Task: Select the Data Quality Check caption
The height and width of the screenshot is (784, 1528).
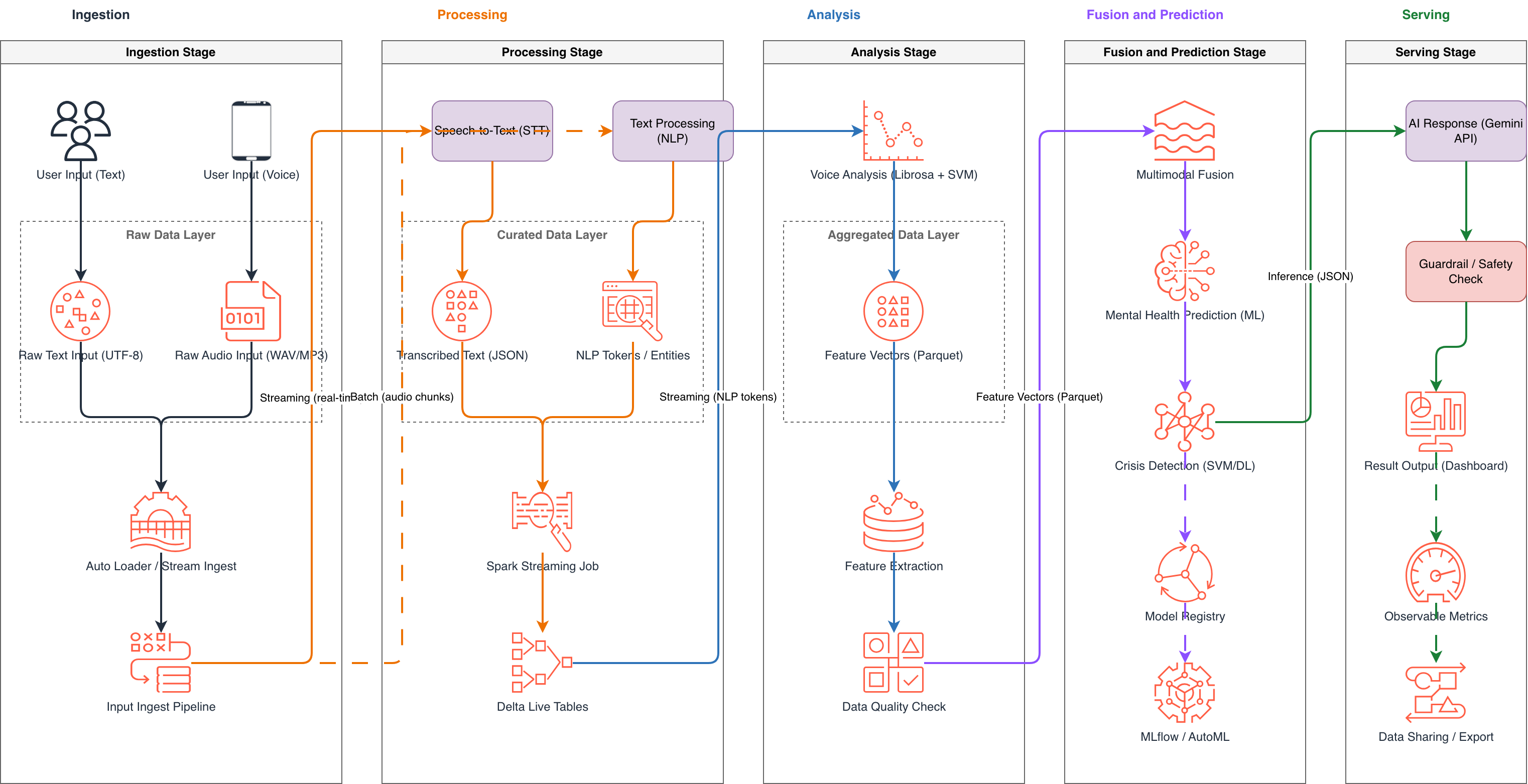Action: coord(894,706)
